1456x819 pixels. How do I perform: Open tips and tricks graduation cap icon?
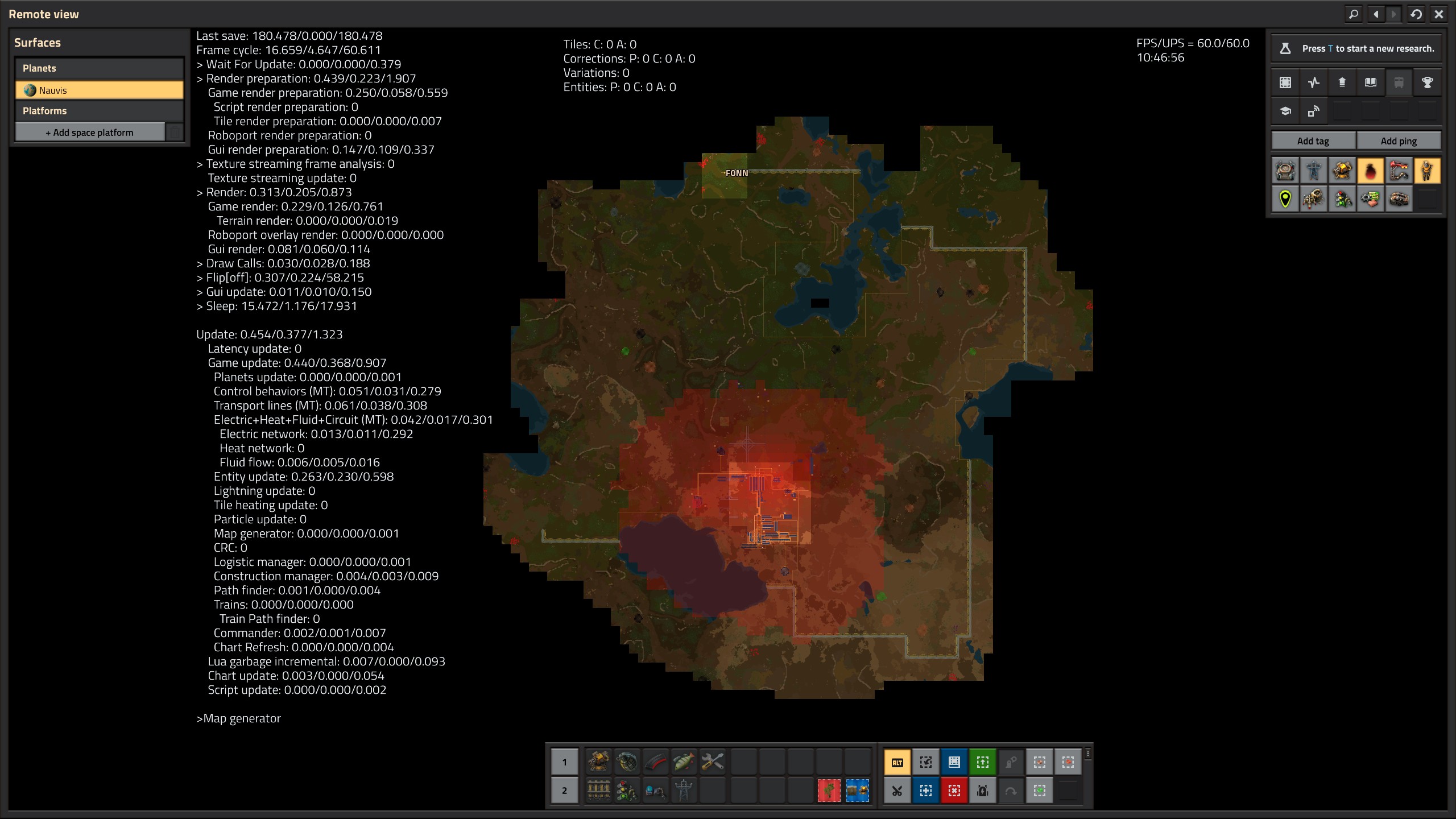click(1285, 111)
